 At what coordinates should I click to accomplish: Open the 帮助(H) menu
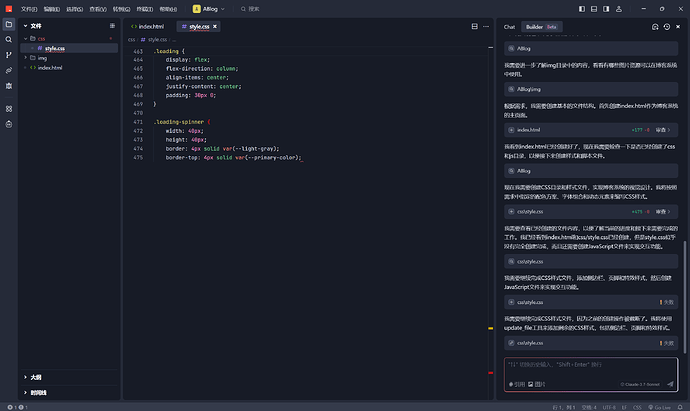(168, 9)
